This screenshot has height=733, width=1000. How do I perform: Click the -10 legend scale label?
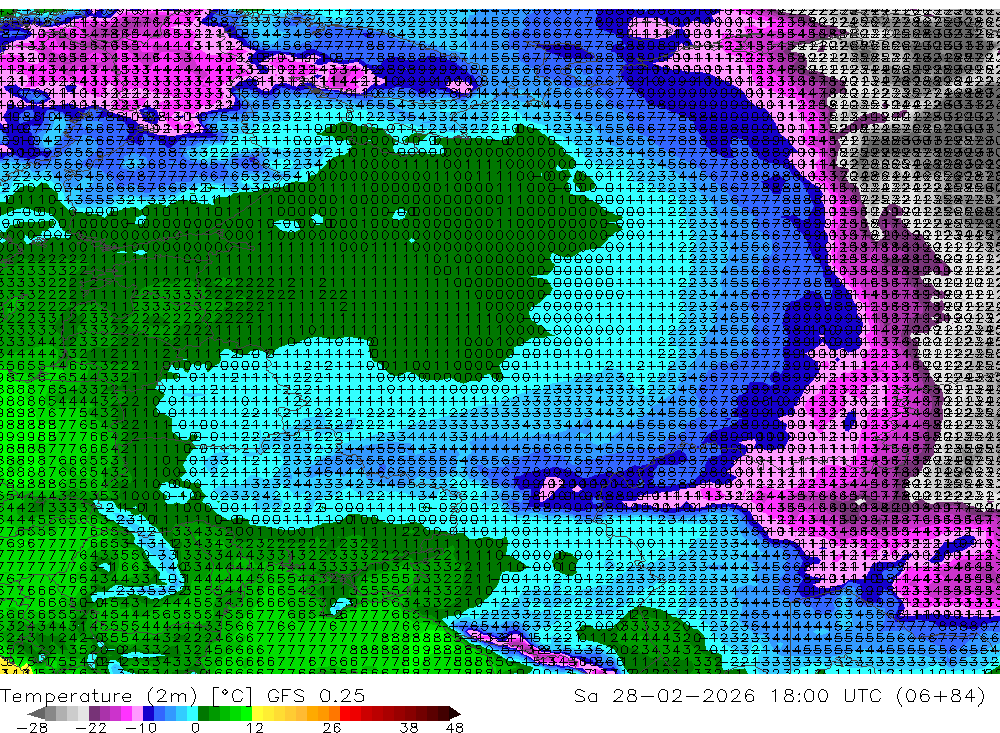[x=141, y=727]
